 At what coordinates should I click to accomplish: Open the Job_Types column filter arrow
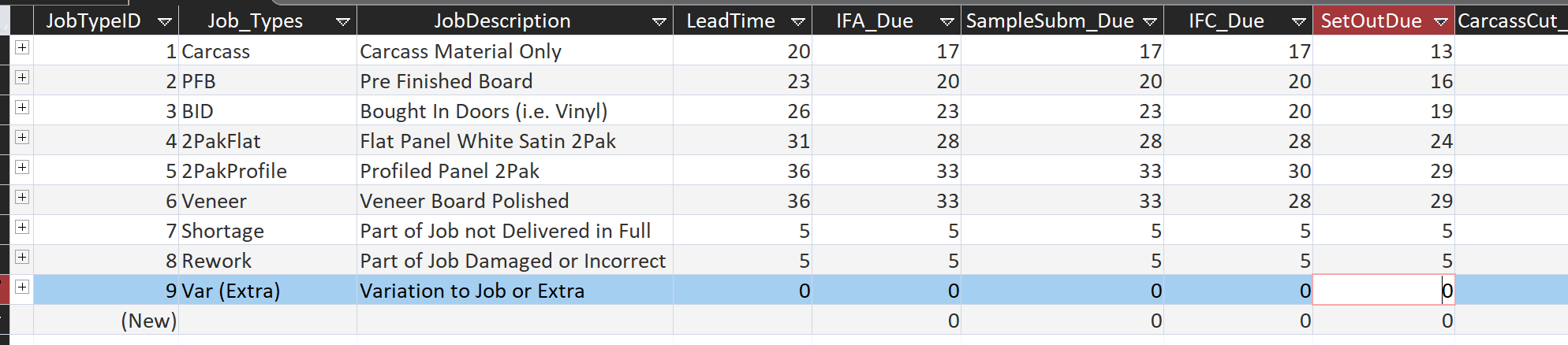(x=343, y=22)
